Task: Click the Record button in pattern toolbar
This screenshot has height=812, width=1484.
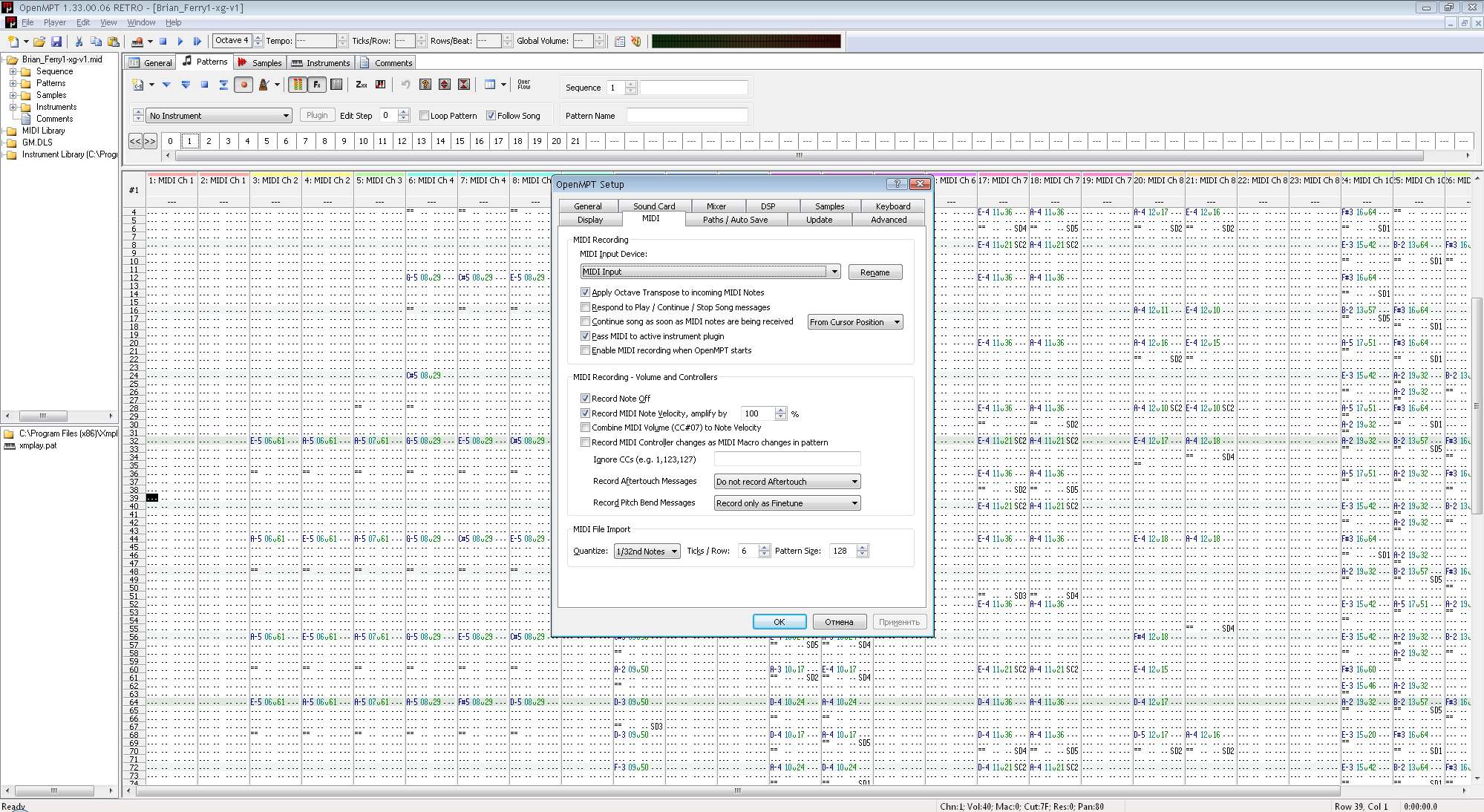Action: 243,85
